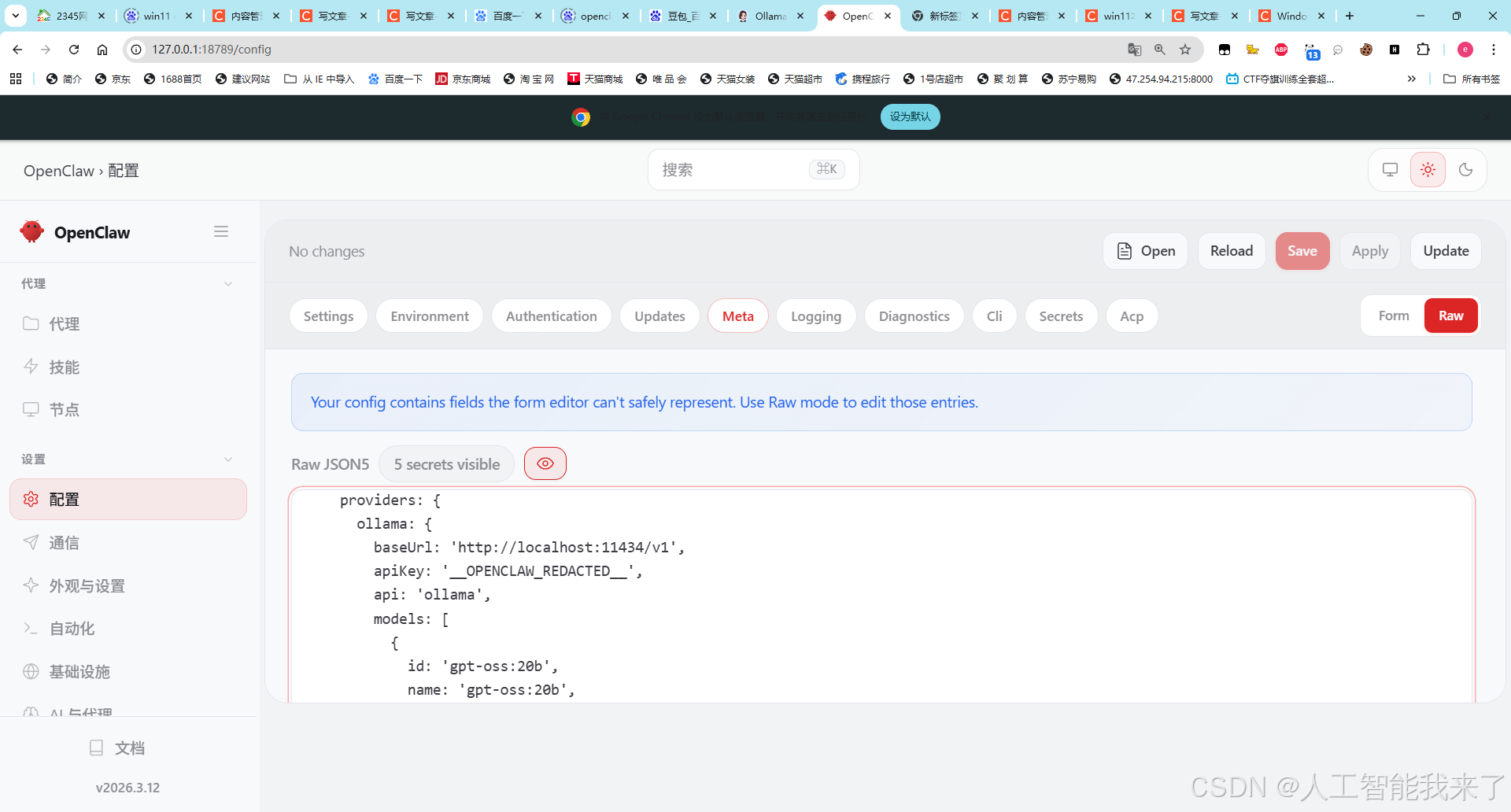Select the Updates config tab
This screenshot has width=1511, height=812.
(659, 316)
